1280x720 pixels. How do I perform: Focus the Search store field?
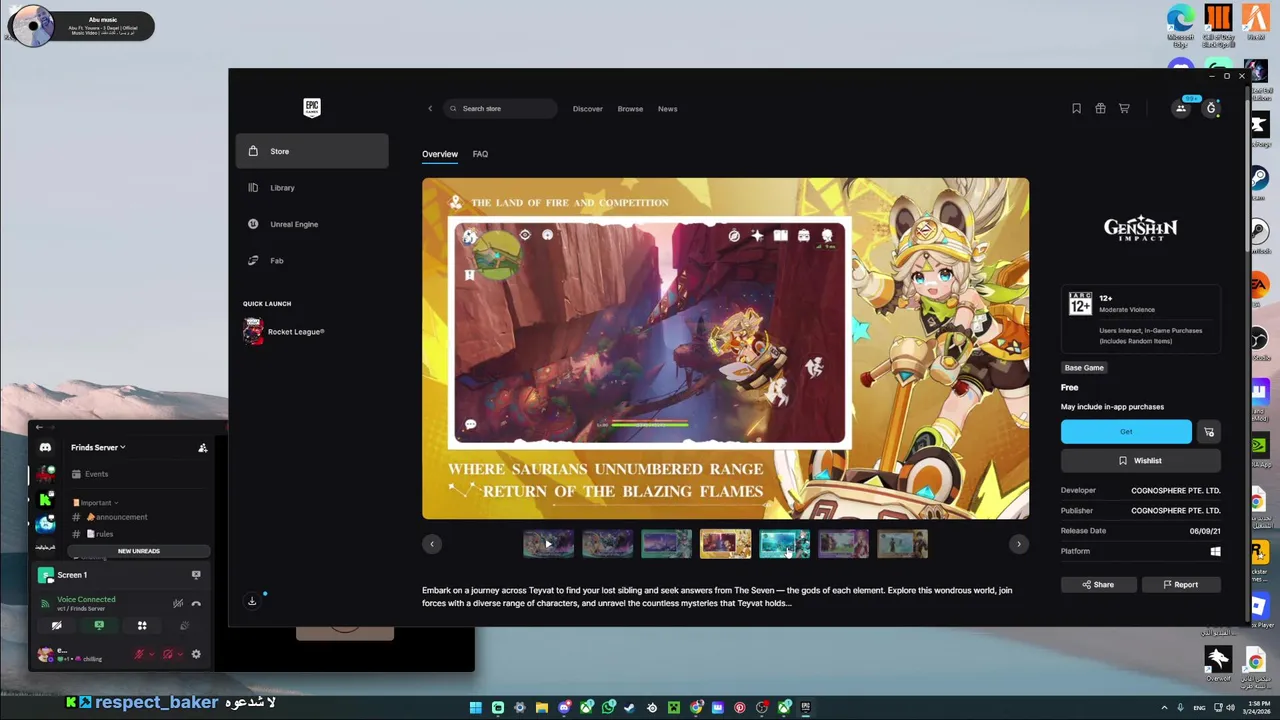pyautogui.click(x=499, y=108)
